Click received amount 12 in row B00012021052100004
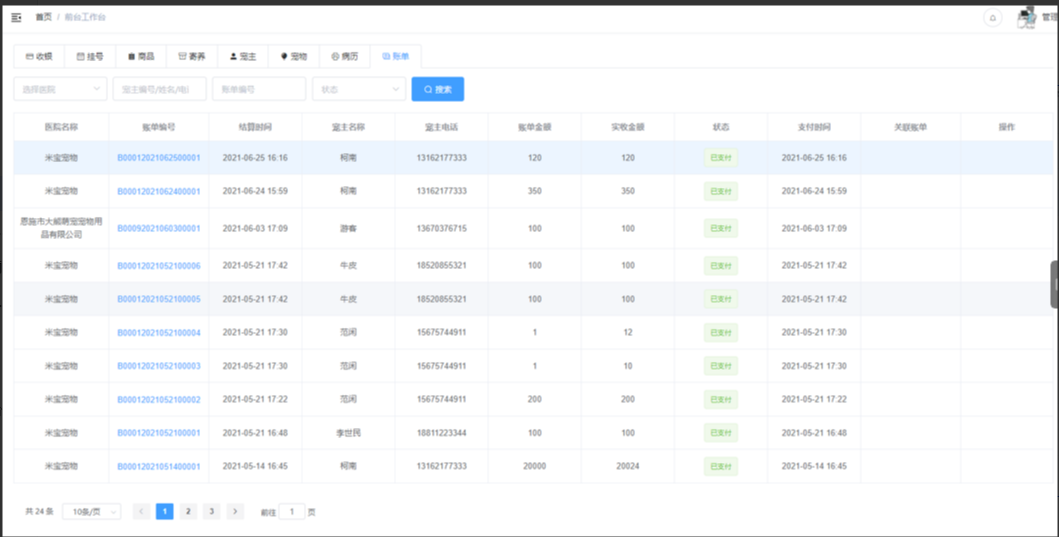1059x537 pixels. pos(628,333)
